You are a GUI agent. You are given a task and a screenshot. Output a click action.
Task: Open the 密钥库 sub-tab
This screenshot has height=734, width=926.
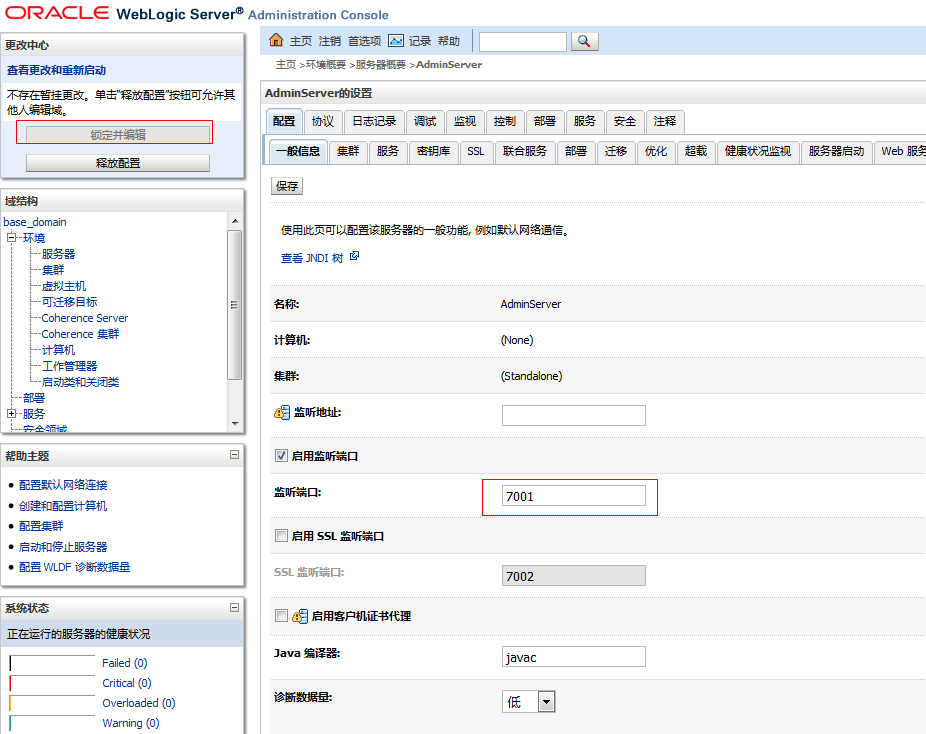[x=433, y=152]
